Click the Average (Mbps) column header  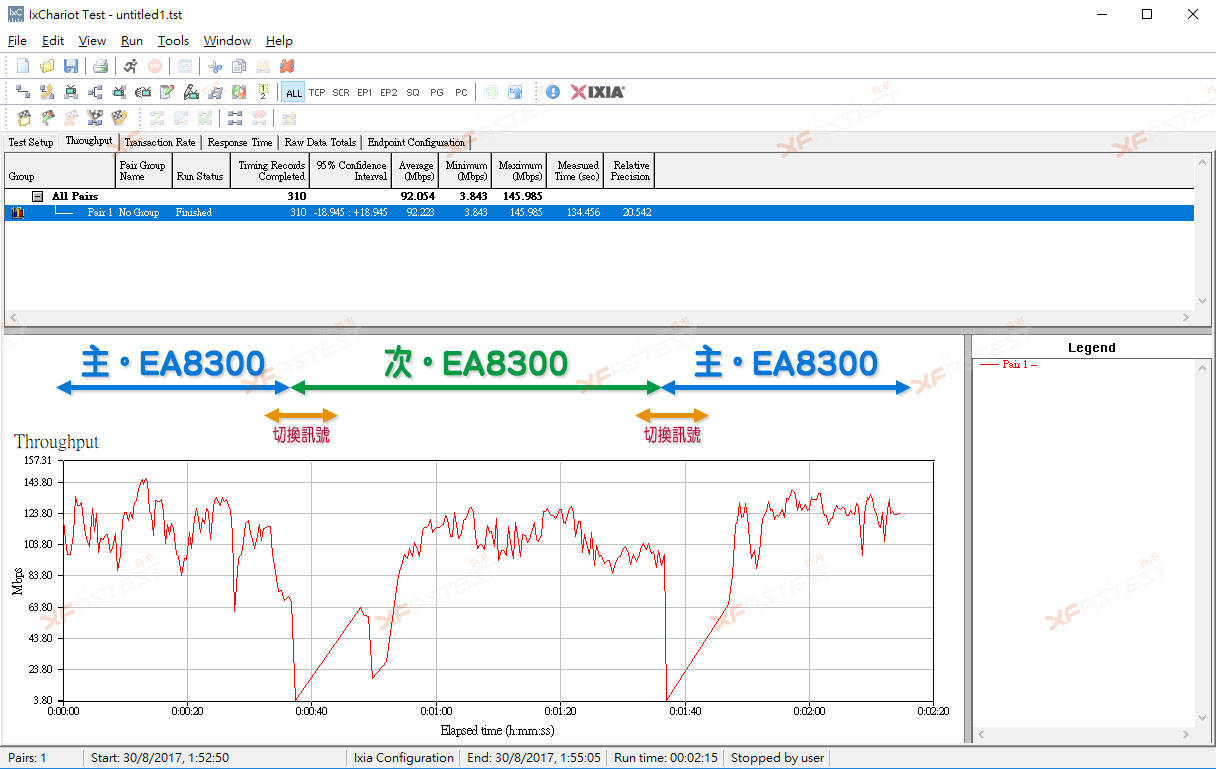[x=415, y=170]
